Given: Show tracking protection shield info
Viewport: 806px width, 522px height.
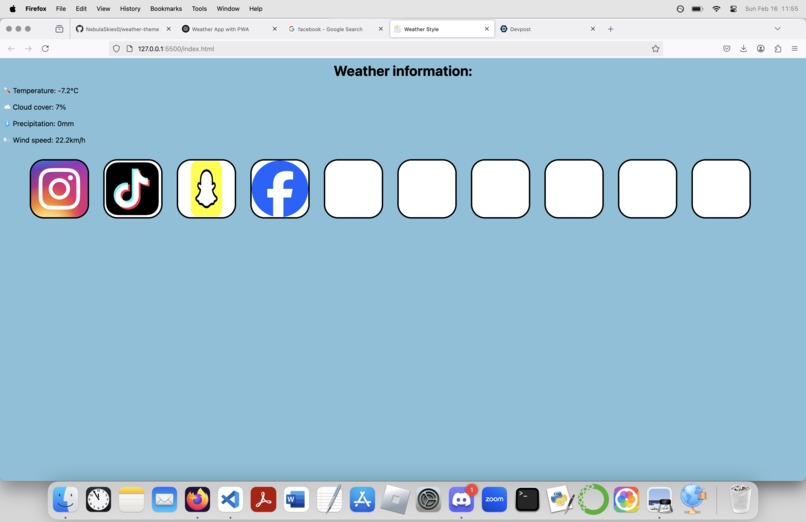Looking at the screenshot, I should (116, 48).
